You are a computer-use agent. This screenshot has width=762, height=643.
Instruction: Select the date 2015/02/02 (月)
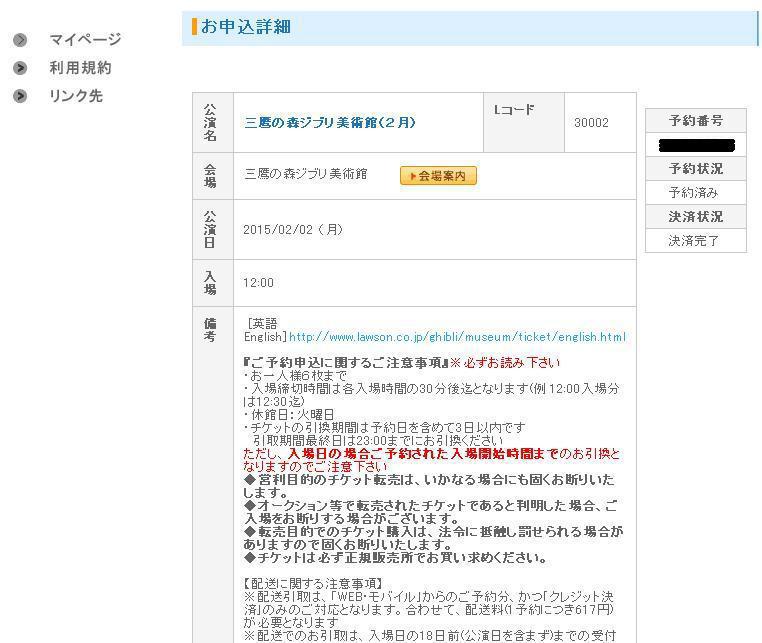[x=293, y=229]
